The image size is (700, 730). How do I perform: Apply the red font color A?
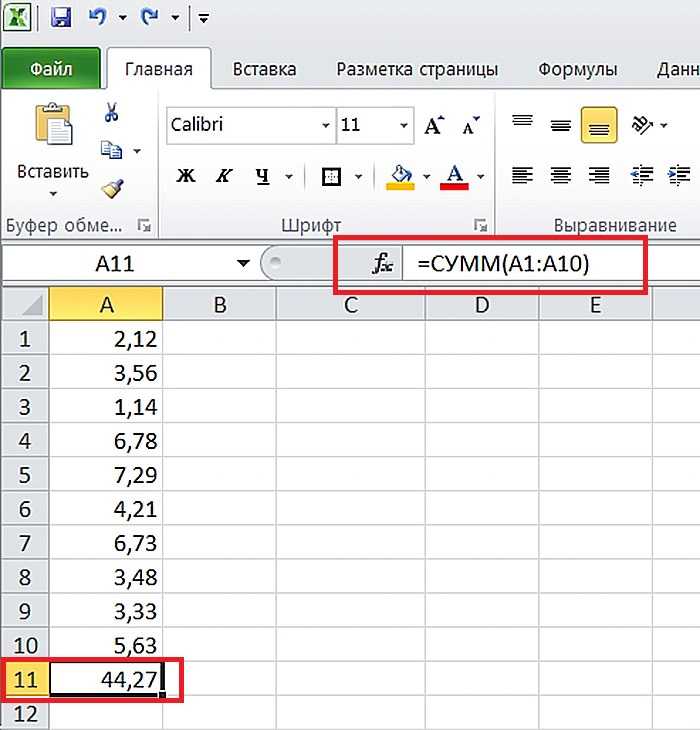(454, 177)
